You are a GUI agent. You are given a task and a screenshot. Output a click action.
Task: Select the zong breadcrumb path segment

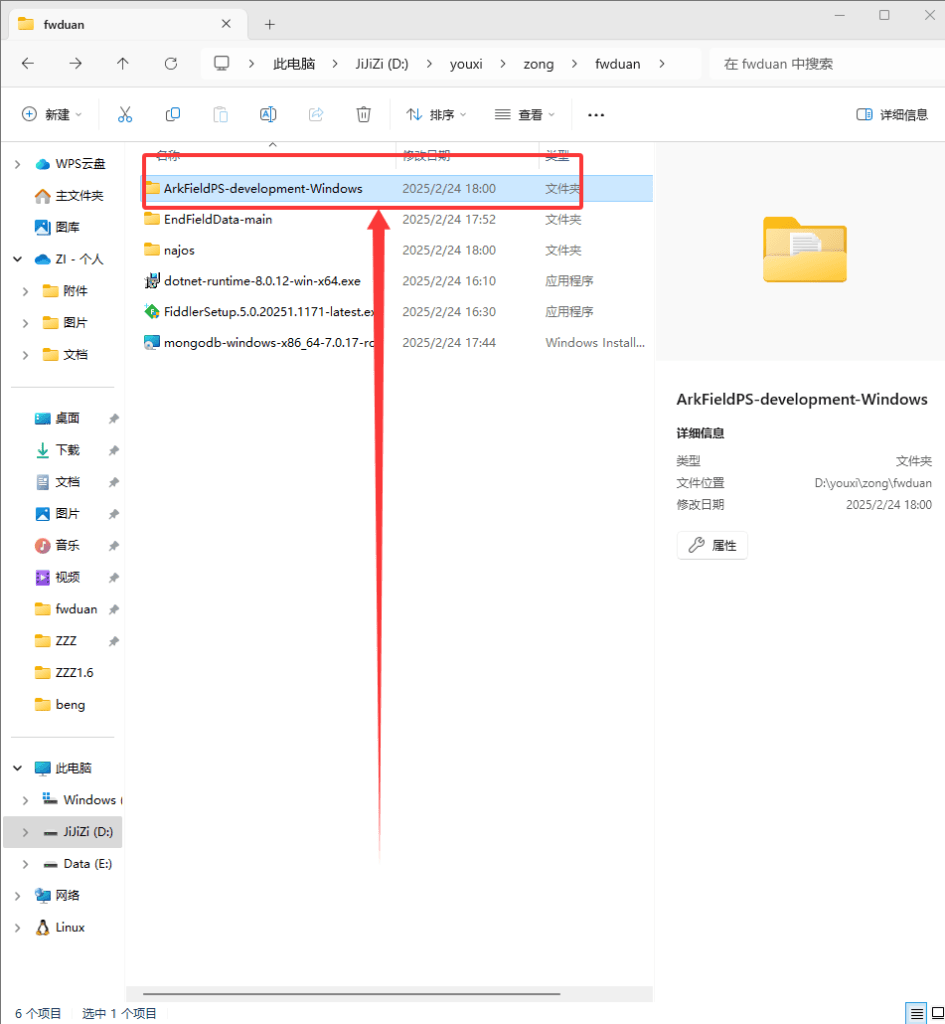(x=537, y=63)
